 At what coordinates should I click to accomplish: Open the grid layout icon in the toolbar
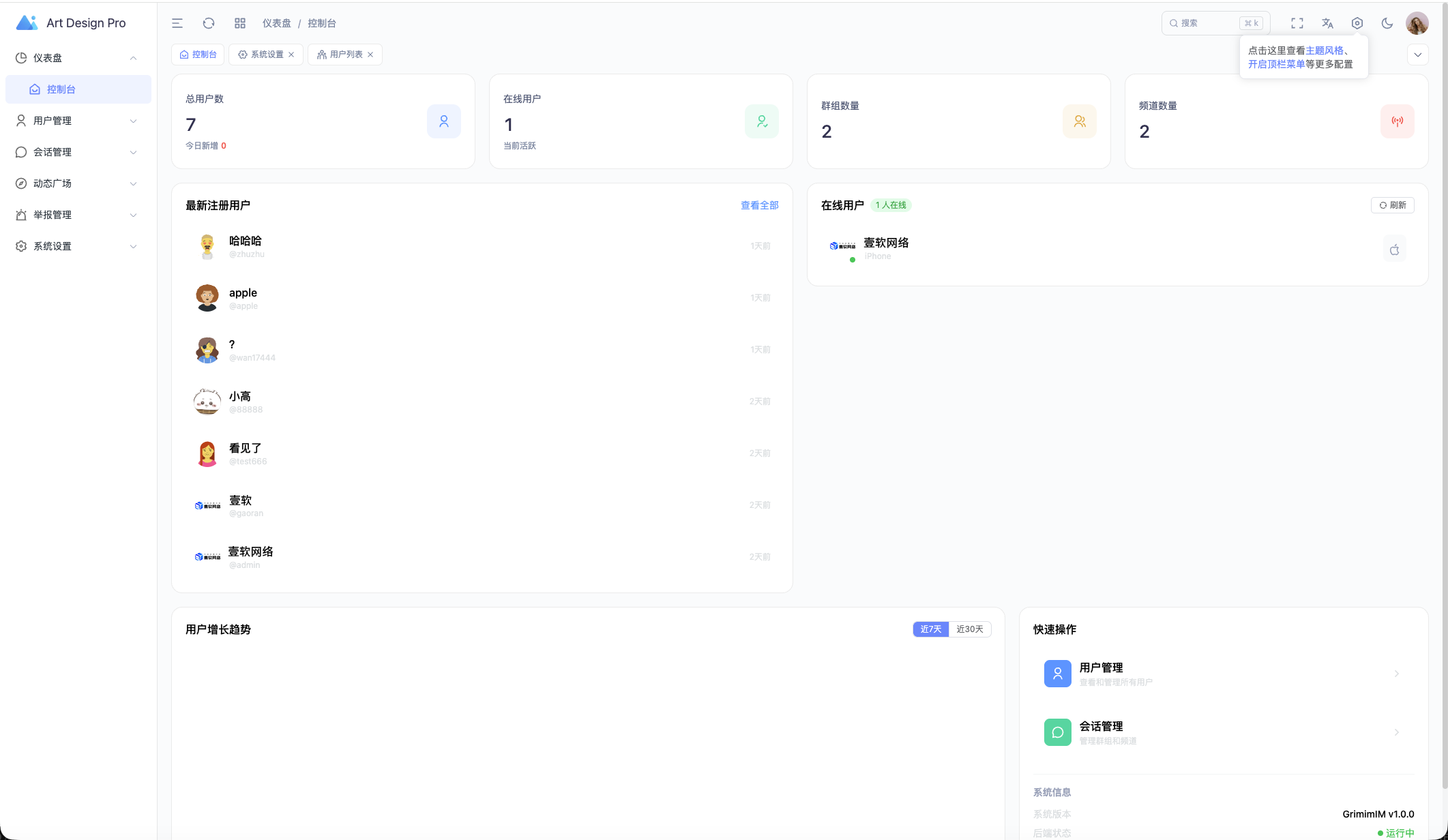point(239,22)
